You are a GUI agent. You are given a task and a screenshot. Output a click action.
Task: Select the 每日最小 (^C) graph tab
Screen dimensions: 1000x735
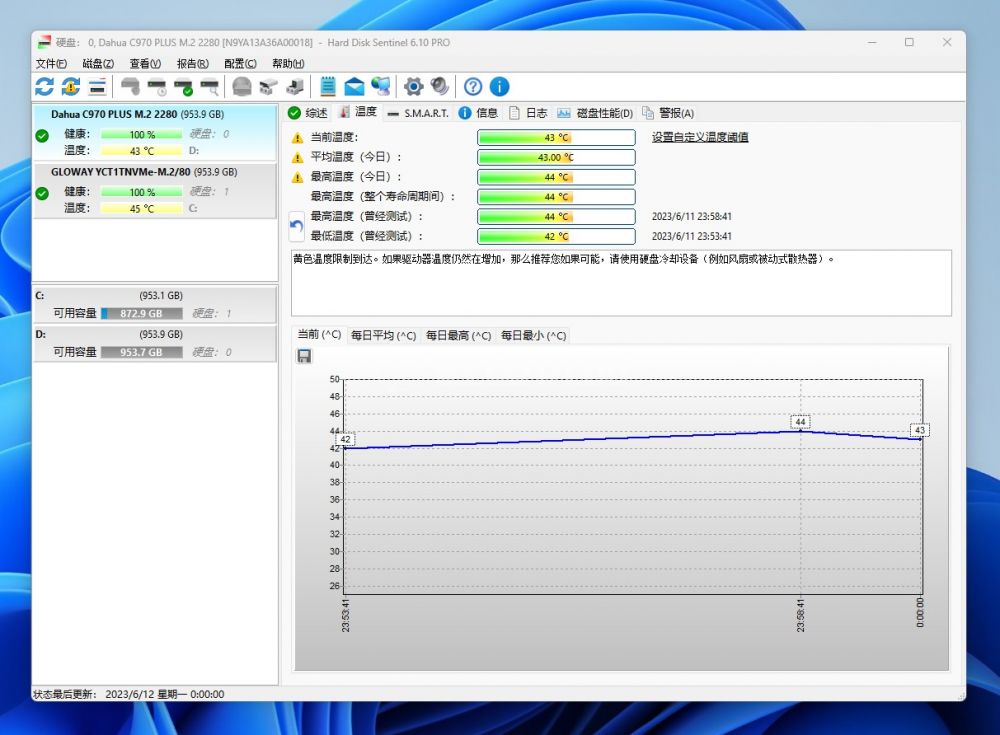click(x=533, y=336)
